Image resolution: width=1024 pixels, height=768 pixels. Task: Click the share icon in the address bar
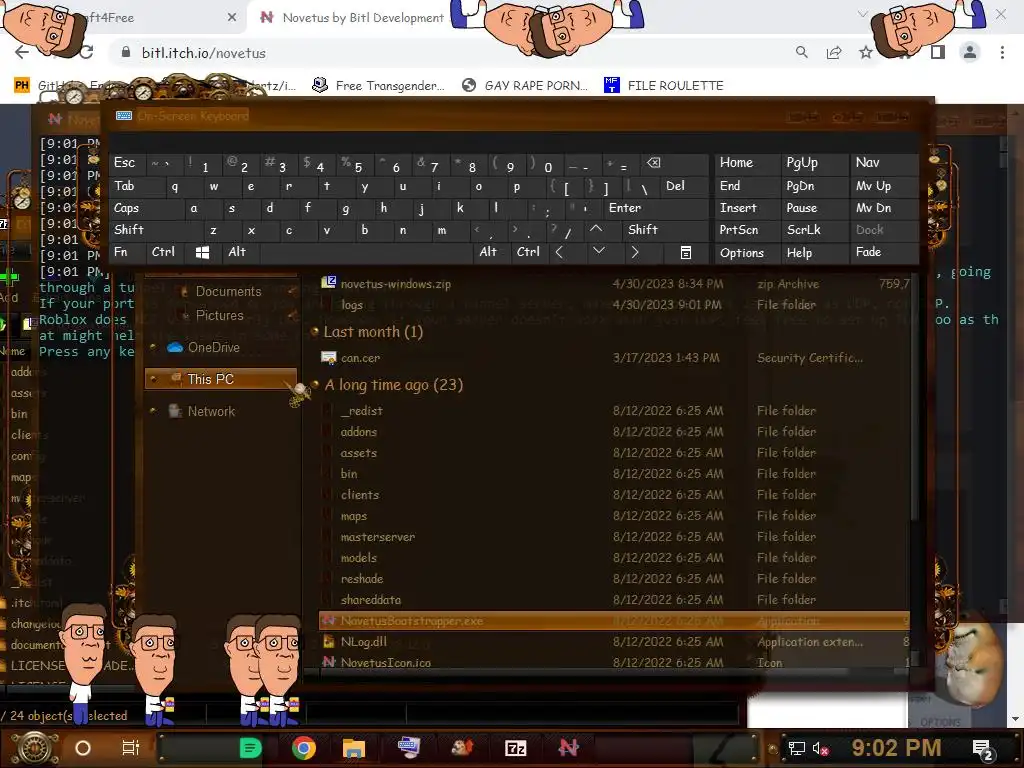834,52
